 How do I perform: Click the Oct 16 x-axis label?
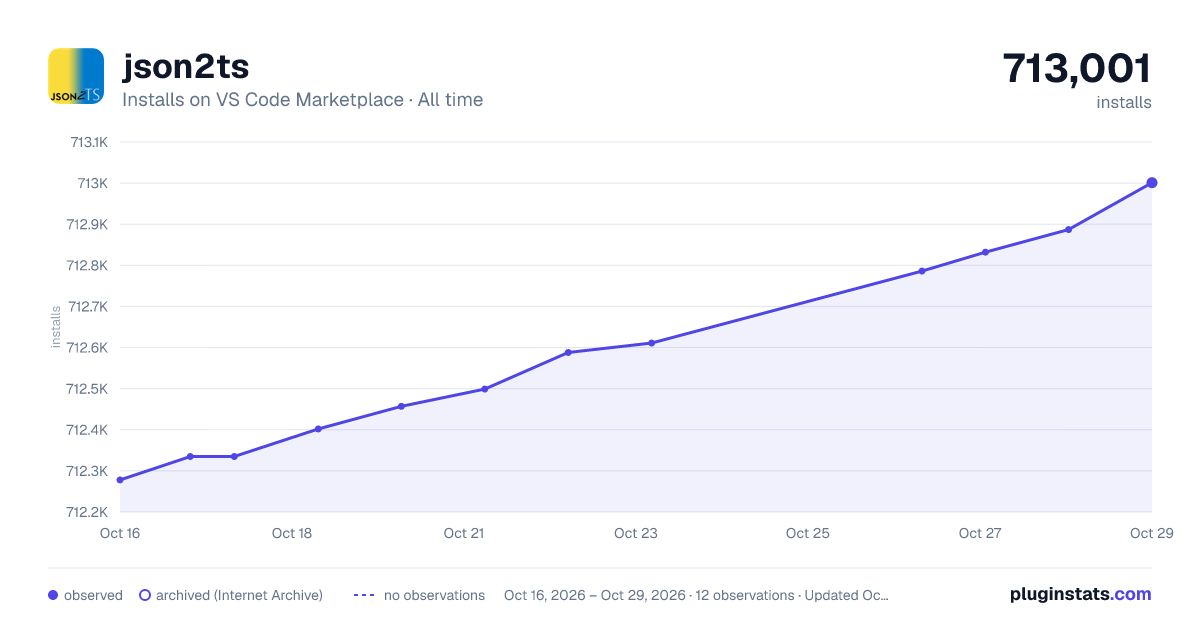pos(120,533)
